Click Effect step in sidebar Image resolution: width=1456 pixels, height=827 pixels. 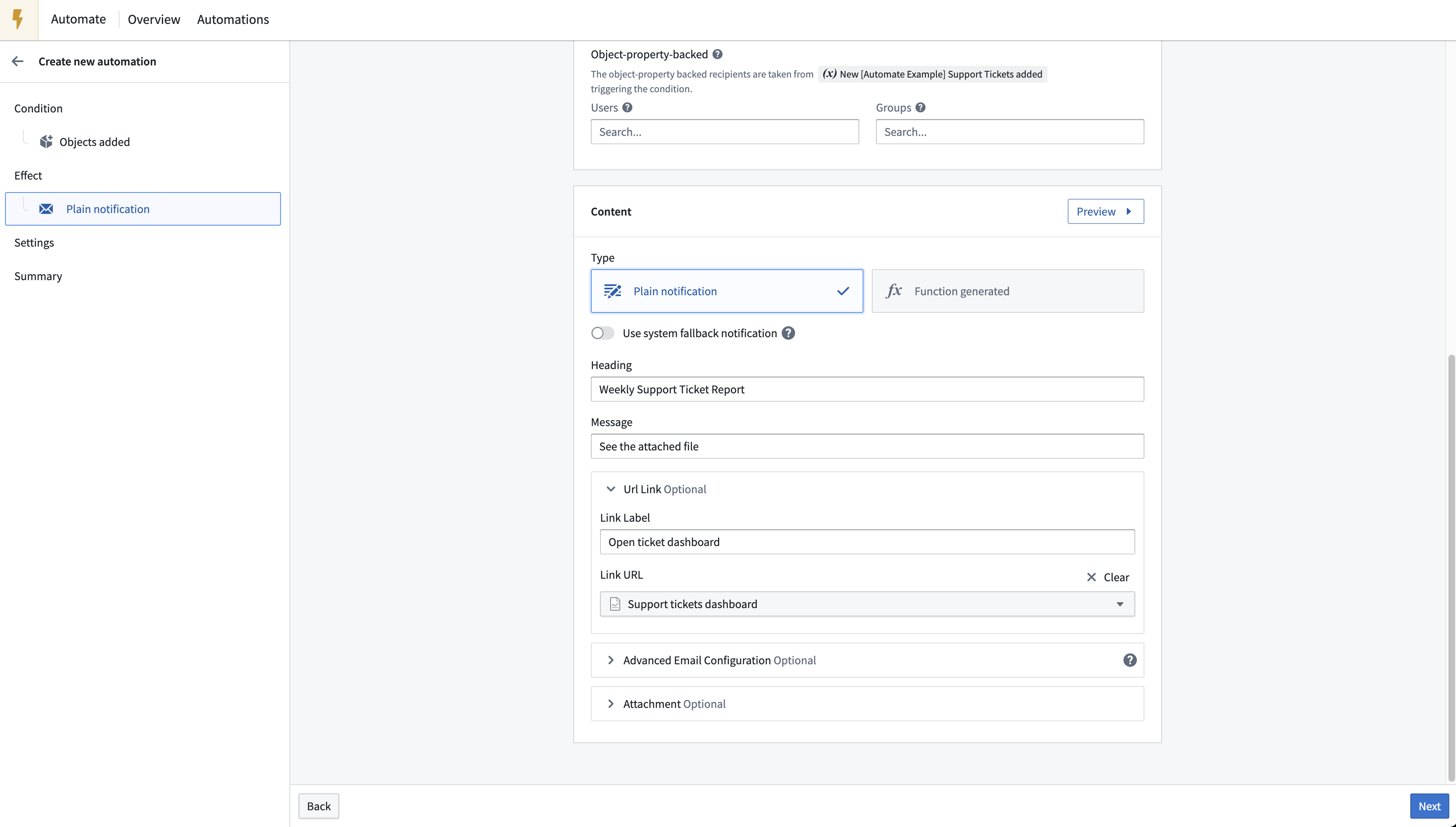tap(28, 175)
